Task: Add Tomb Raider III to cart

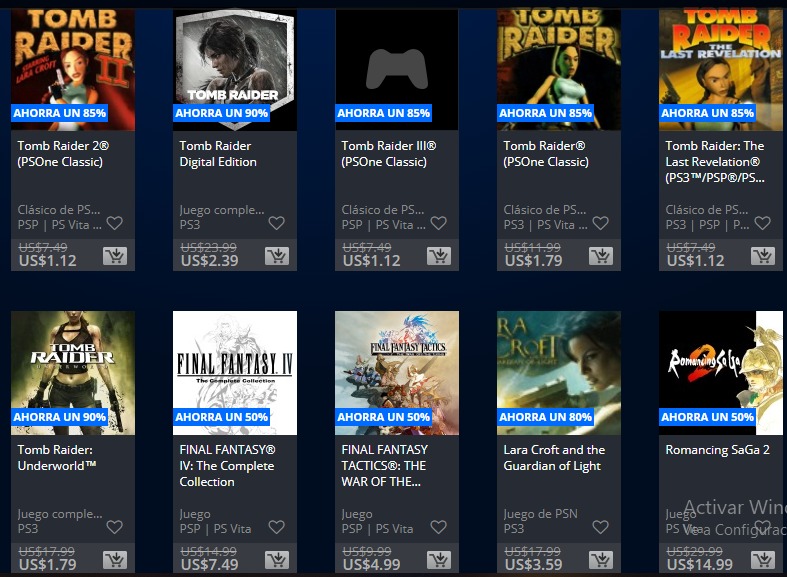Action: click(x=439, y=256)
